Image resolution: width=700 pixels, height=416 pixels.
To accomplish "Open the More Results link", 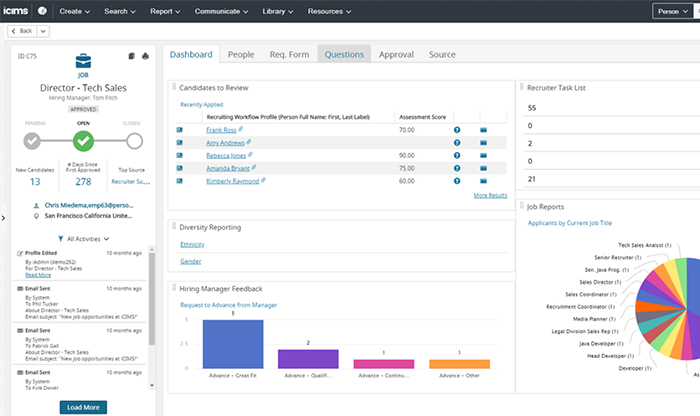I will pos(490,195).
